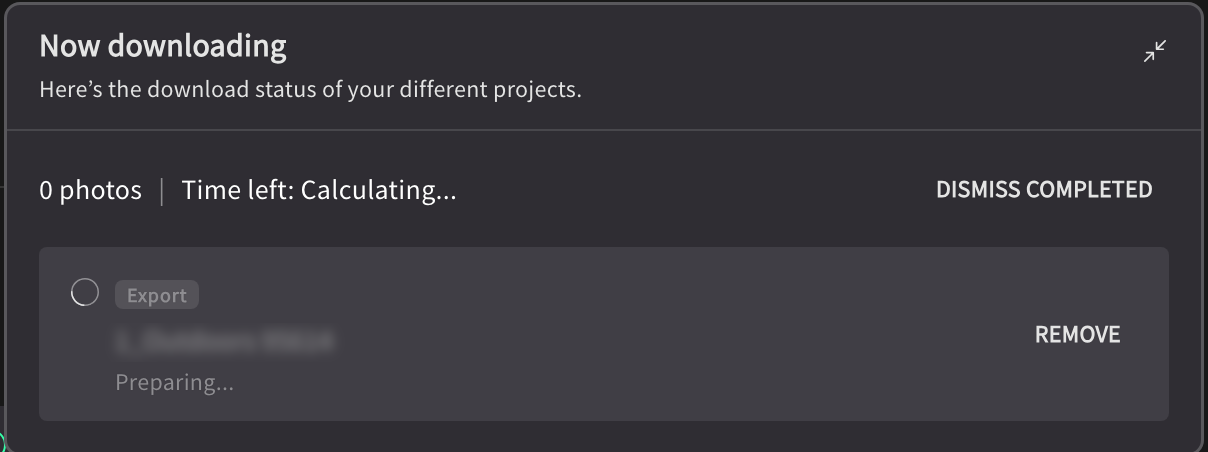The image size is (1208, 452).
Task: Click the Export tag badge
Action: click(157, 295)
